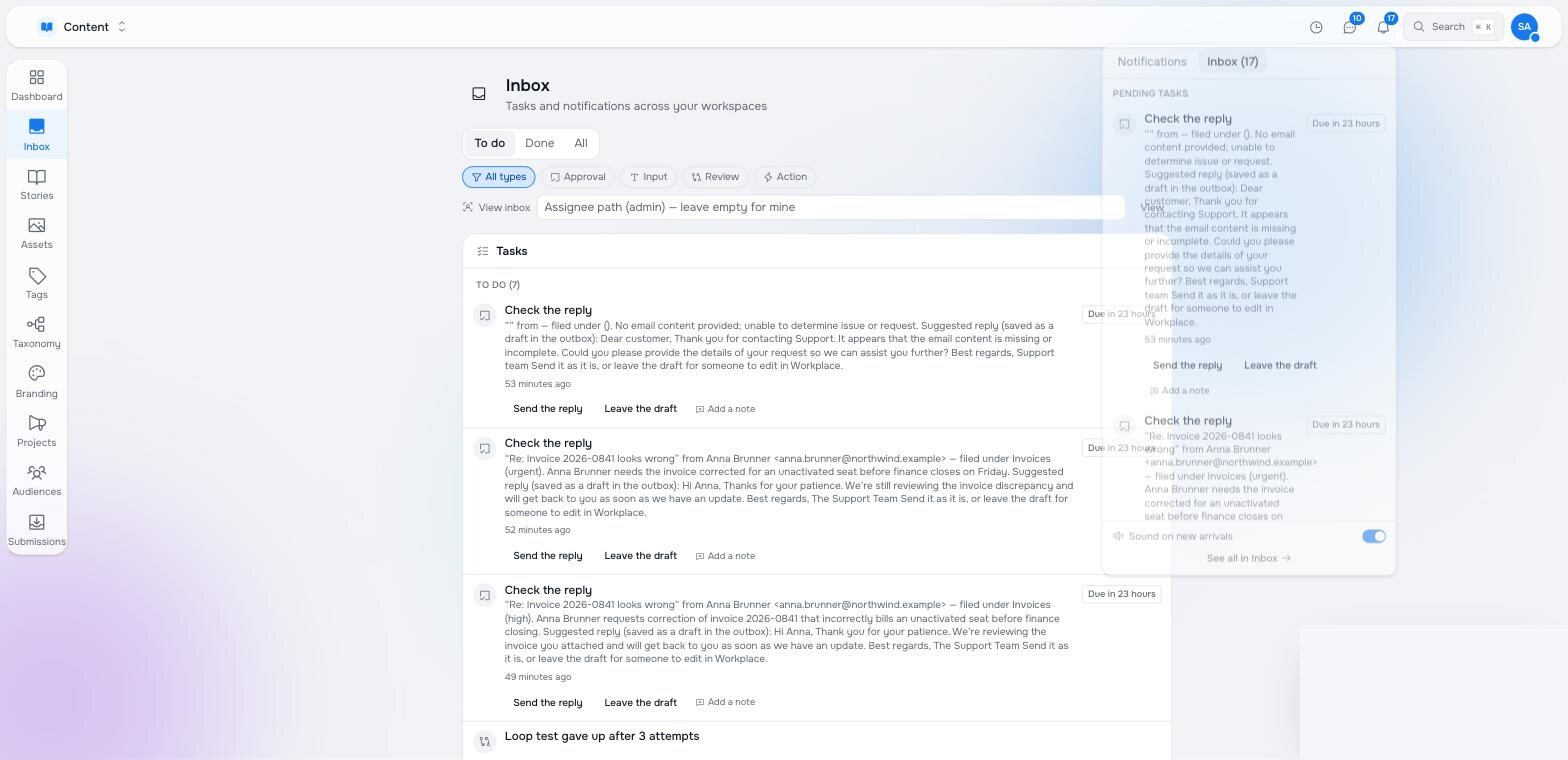
Task: Switch to Notifications tab in popup
Action: 1152,62
